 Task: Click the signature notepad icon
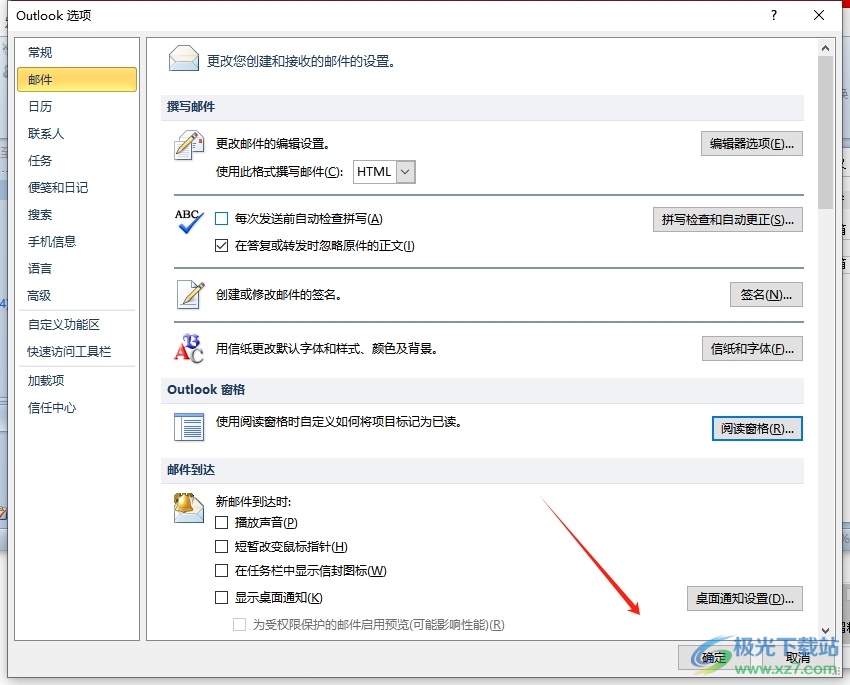(190, 294)
